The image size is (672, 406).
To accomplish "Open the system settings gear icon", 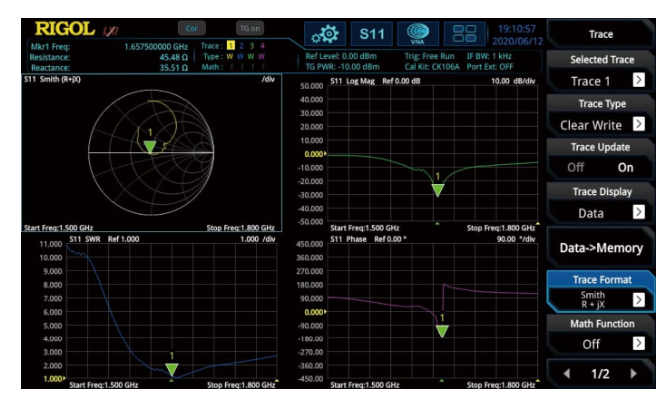I will click(325, 34).
